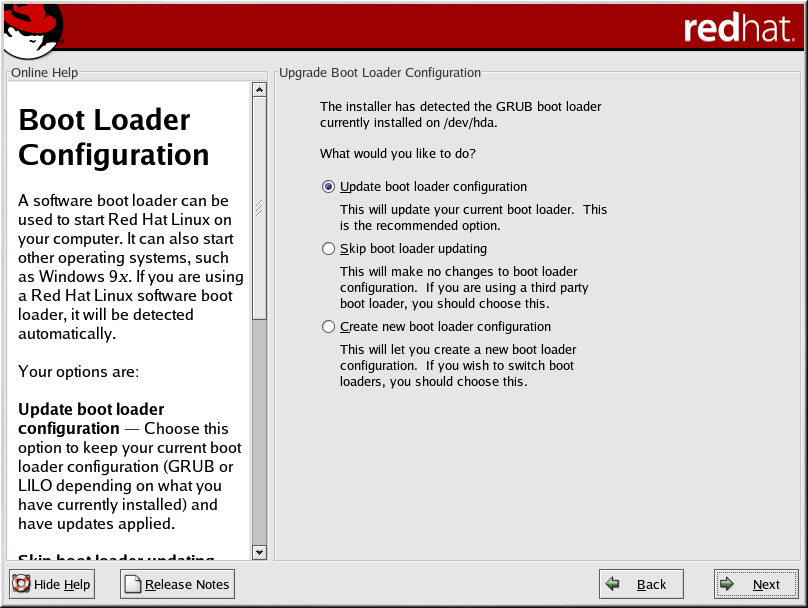Image resolution: width=808 pixels, height=608 pixels.
Task: Click the Upgrade Boot Loader Configuration frame title
Action: 380,73
